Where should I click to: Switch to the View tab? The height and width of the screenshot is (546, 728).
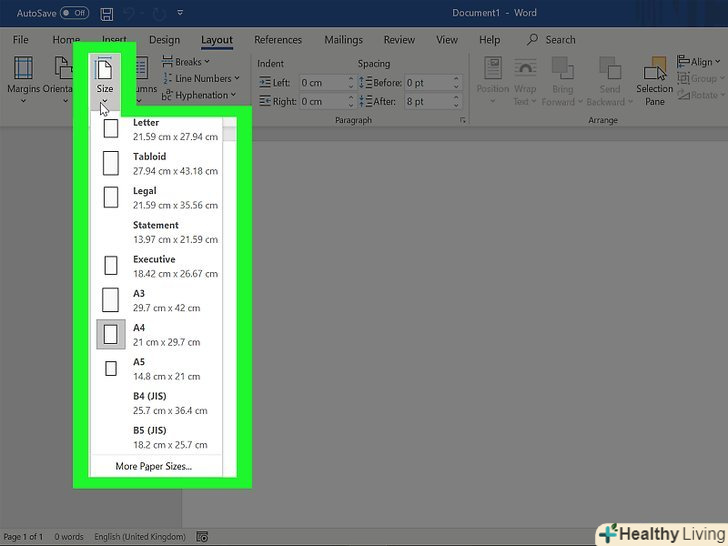click(447, 40)
